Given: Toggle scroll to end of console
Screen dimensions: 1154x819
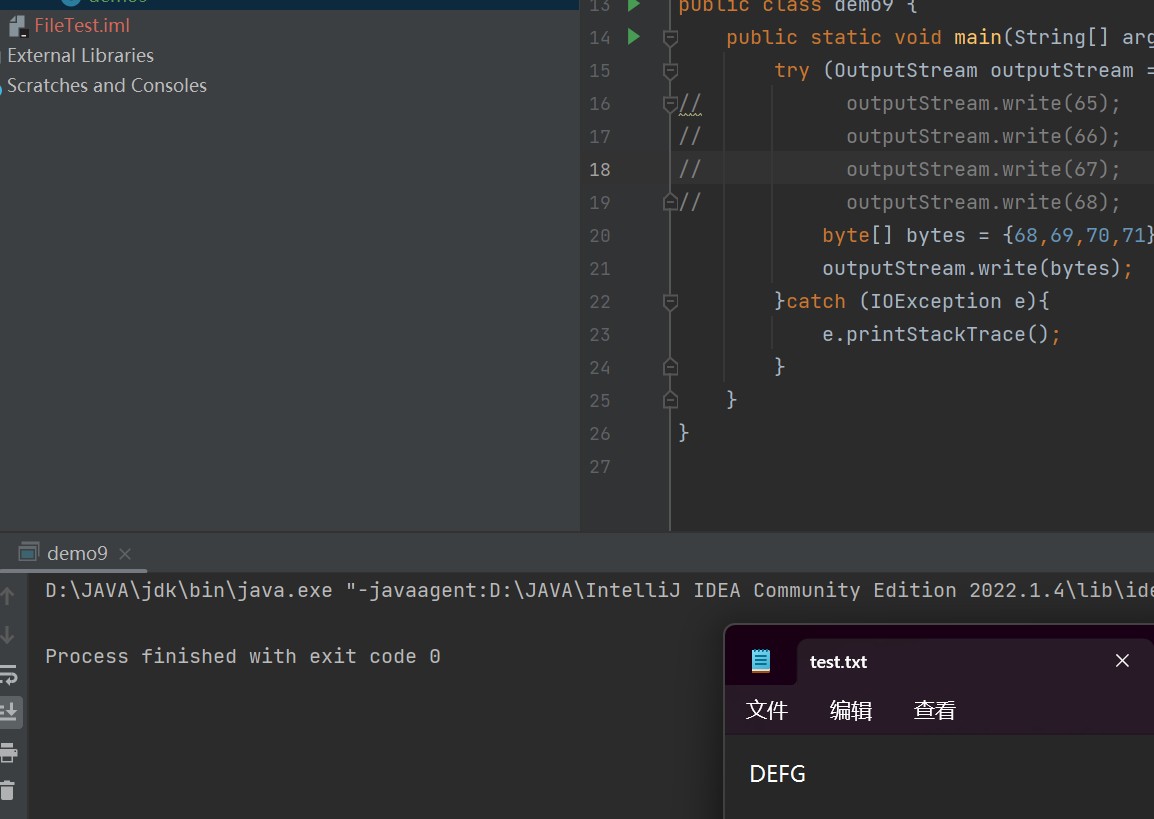Looking at the screenshot, I should (x=10, y=712).
